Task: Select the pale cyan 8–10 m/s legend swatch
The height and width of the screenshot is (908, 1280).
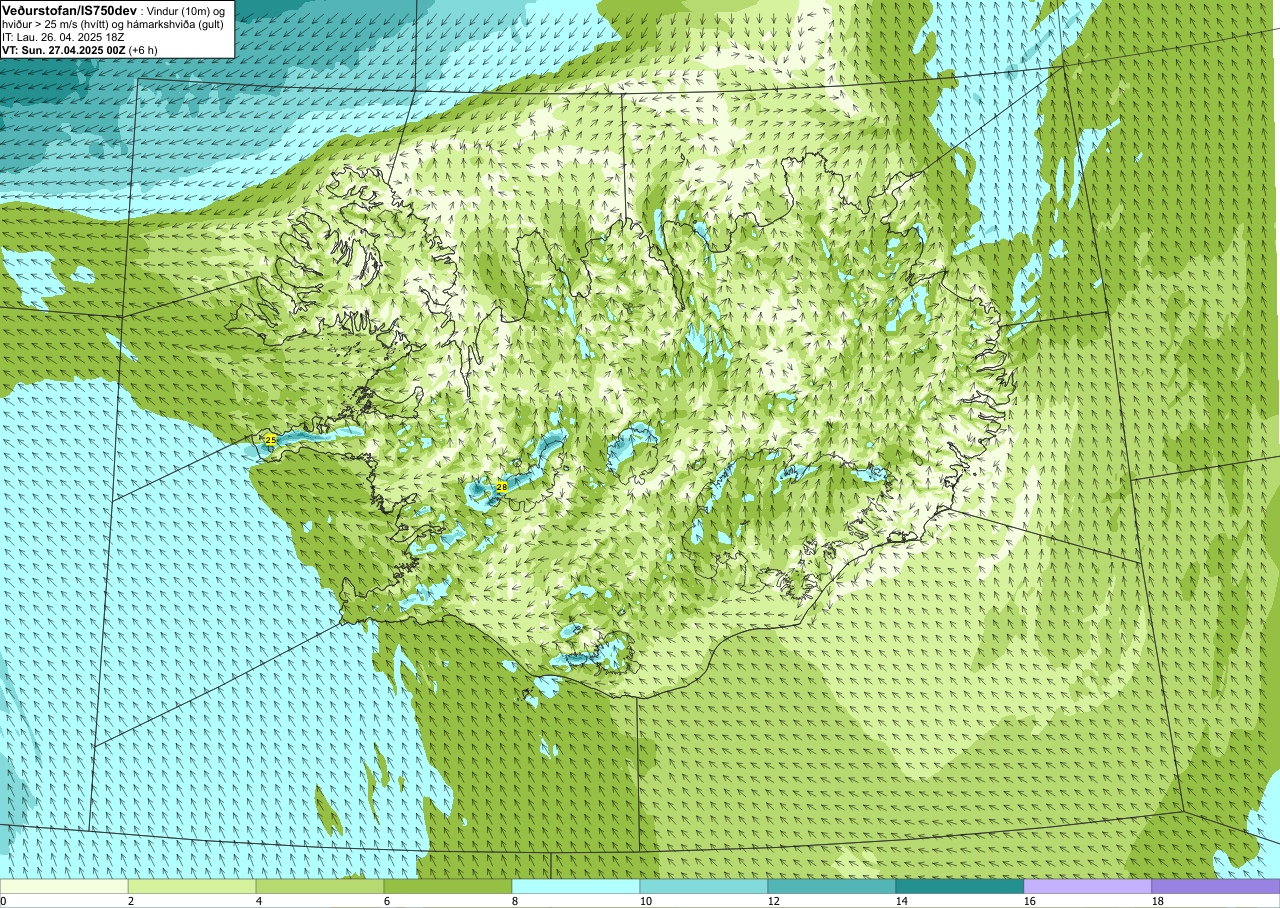Action: pos(576,886)
